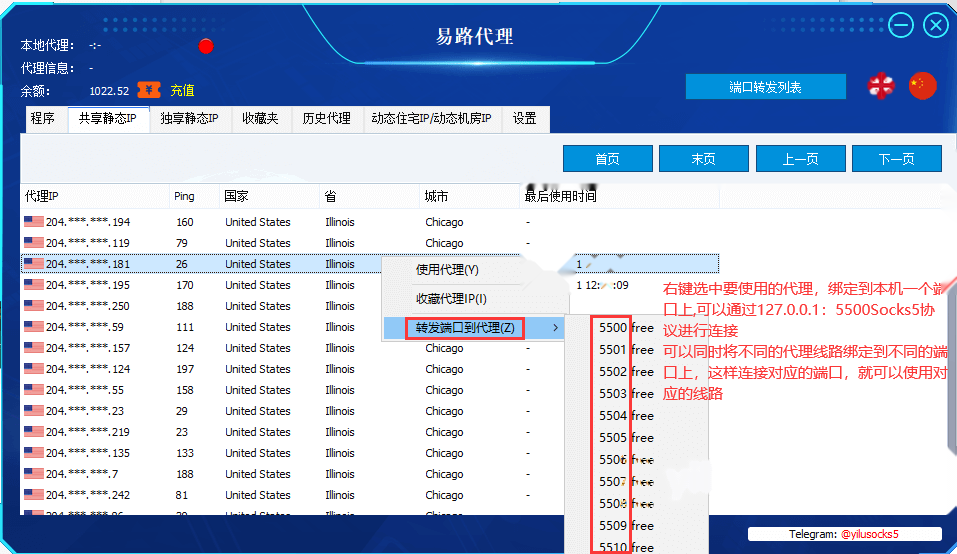The image size is (957, 554).
Task: Click the red connection status indicator
Action: pyautogui.click(x=206, y=46)
